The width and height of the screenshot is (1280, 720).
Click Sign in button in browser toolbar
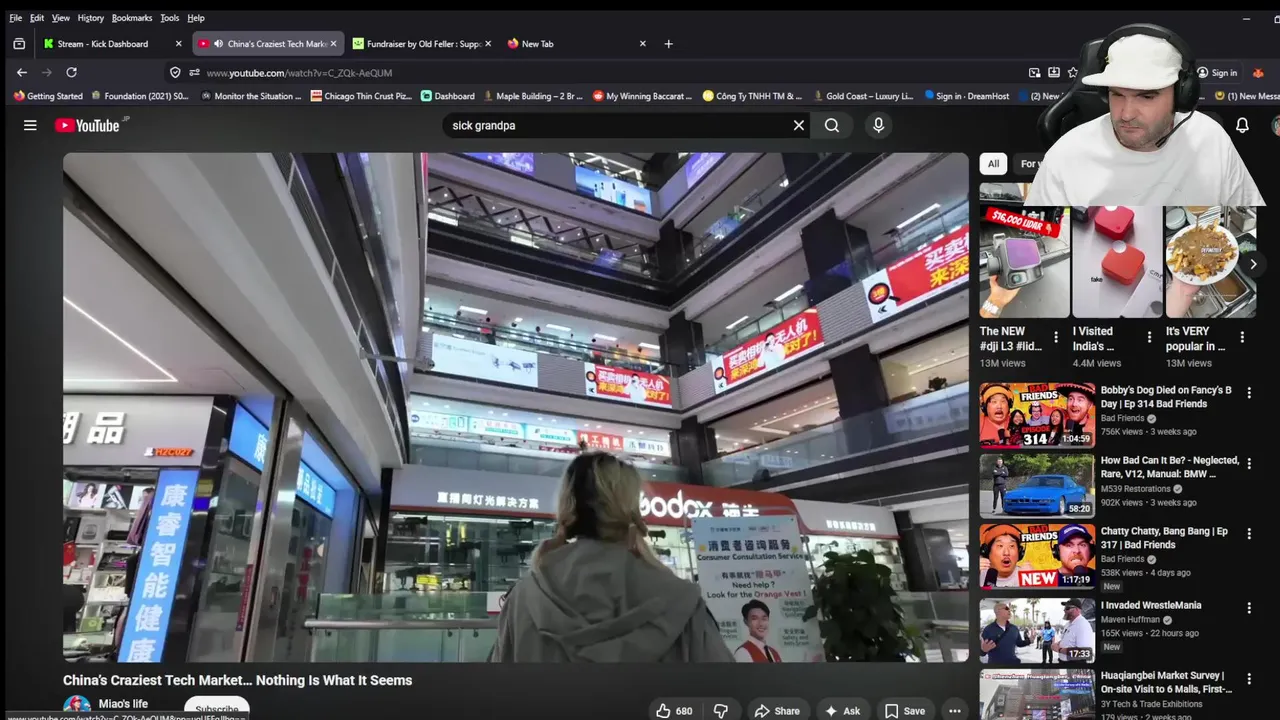[1217, 72]
